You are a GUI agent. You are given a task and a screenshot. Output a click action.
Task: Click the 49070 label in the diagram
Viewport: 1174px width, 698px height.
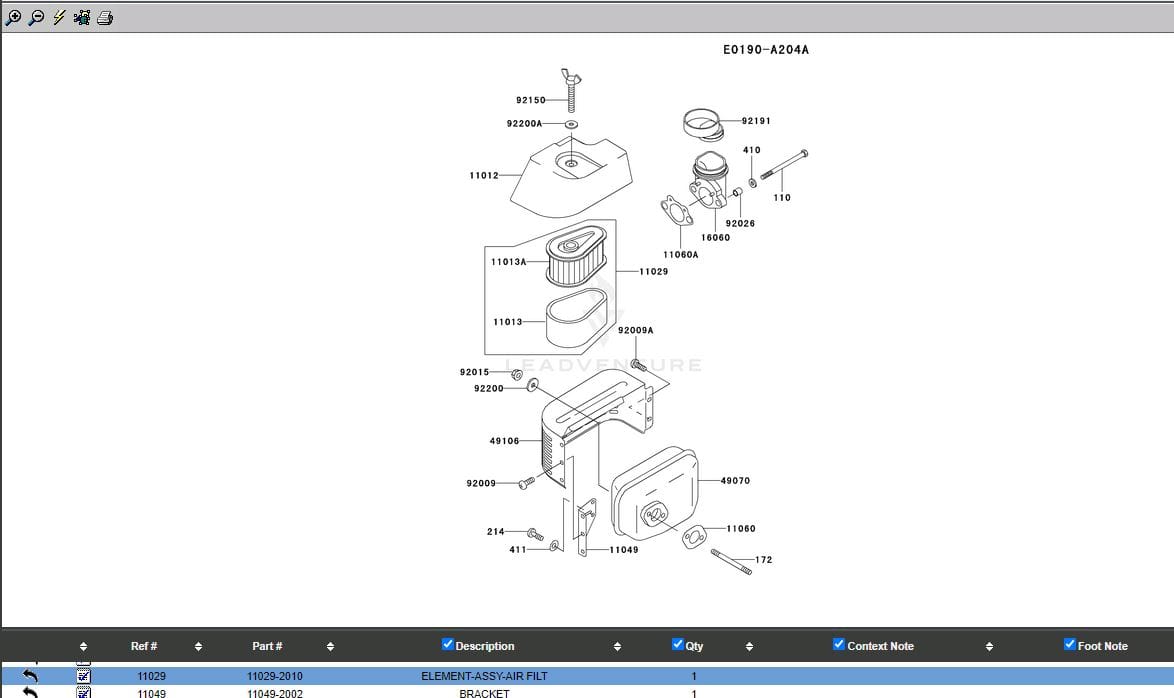(735, 481)
